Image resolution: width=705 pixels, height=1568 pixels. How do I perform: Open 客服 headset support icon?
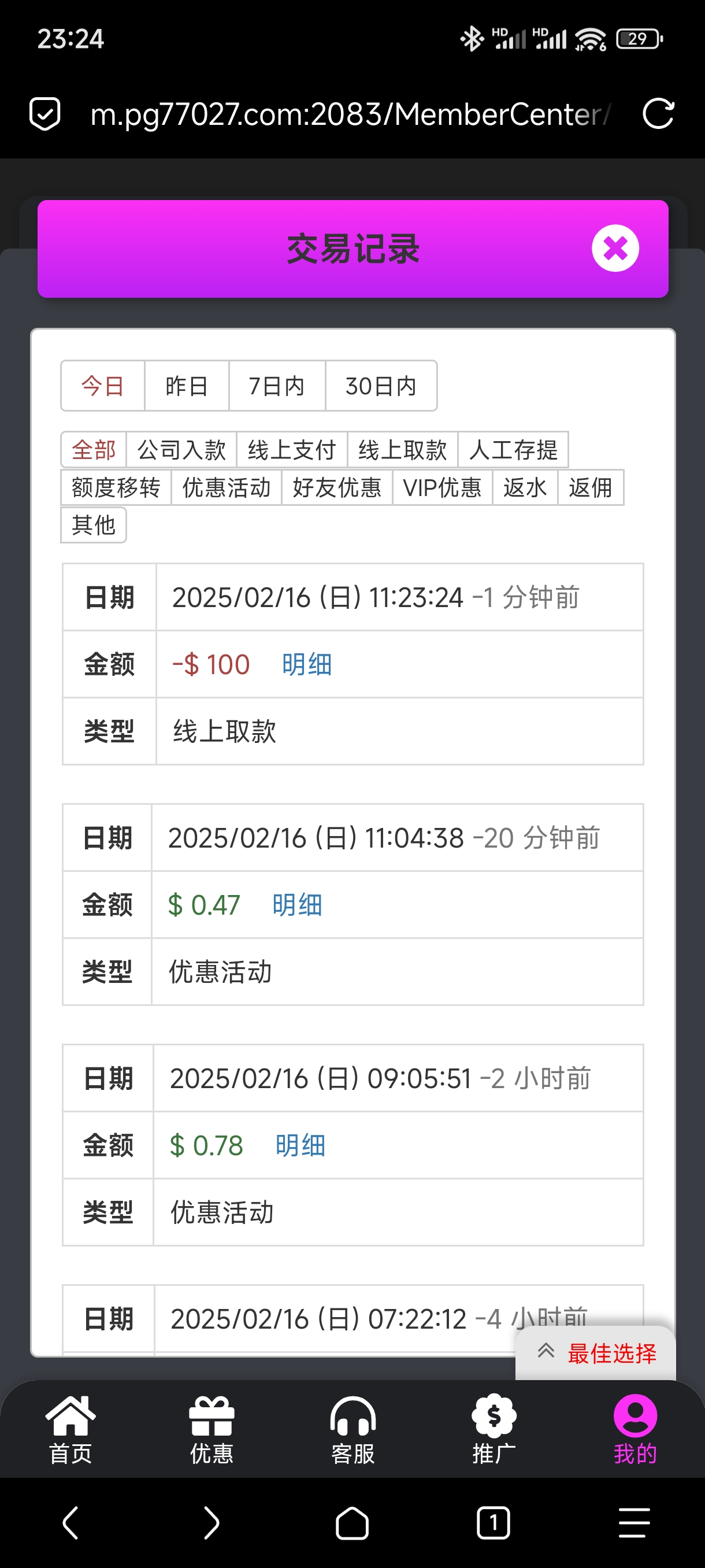pos(353,1428)
